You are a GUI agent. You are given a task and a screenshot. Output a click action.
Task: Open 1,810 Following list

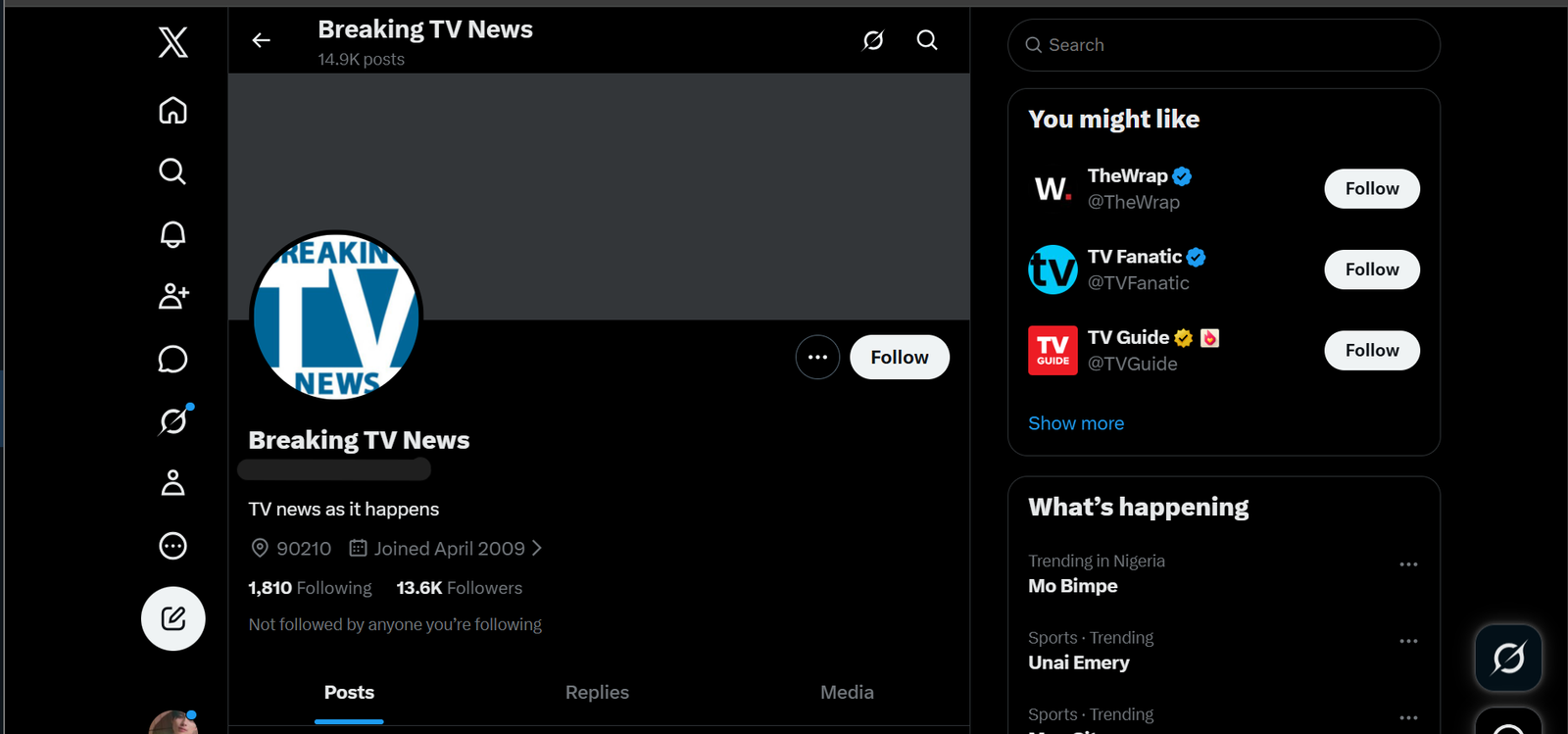tap(310, 588)
